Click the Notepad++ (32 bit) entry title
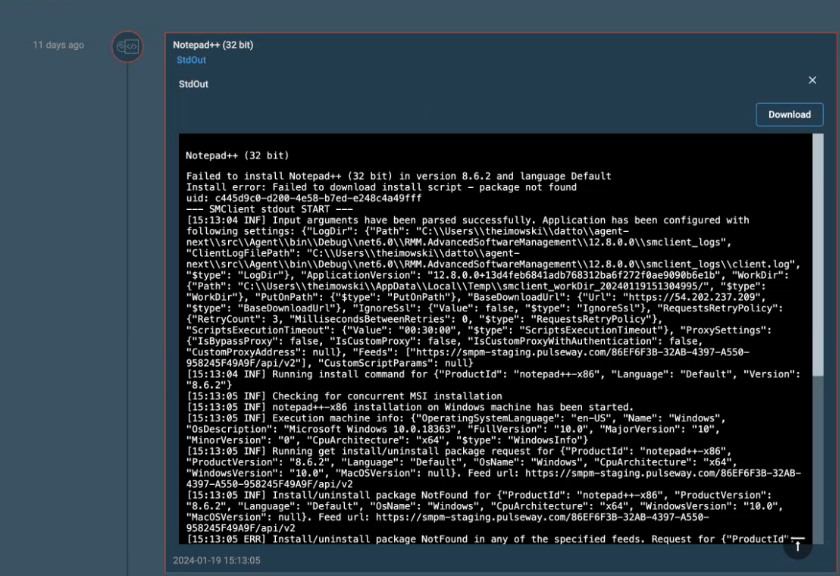Screen dimensions: 840x576 coord(212,45)
